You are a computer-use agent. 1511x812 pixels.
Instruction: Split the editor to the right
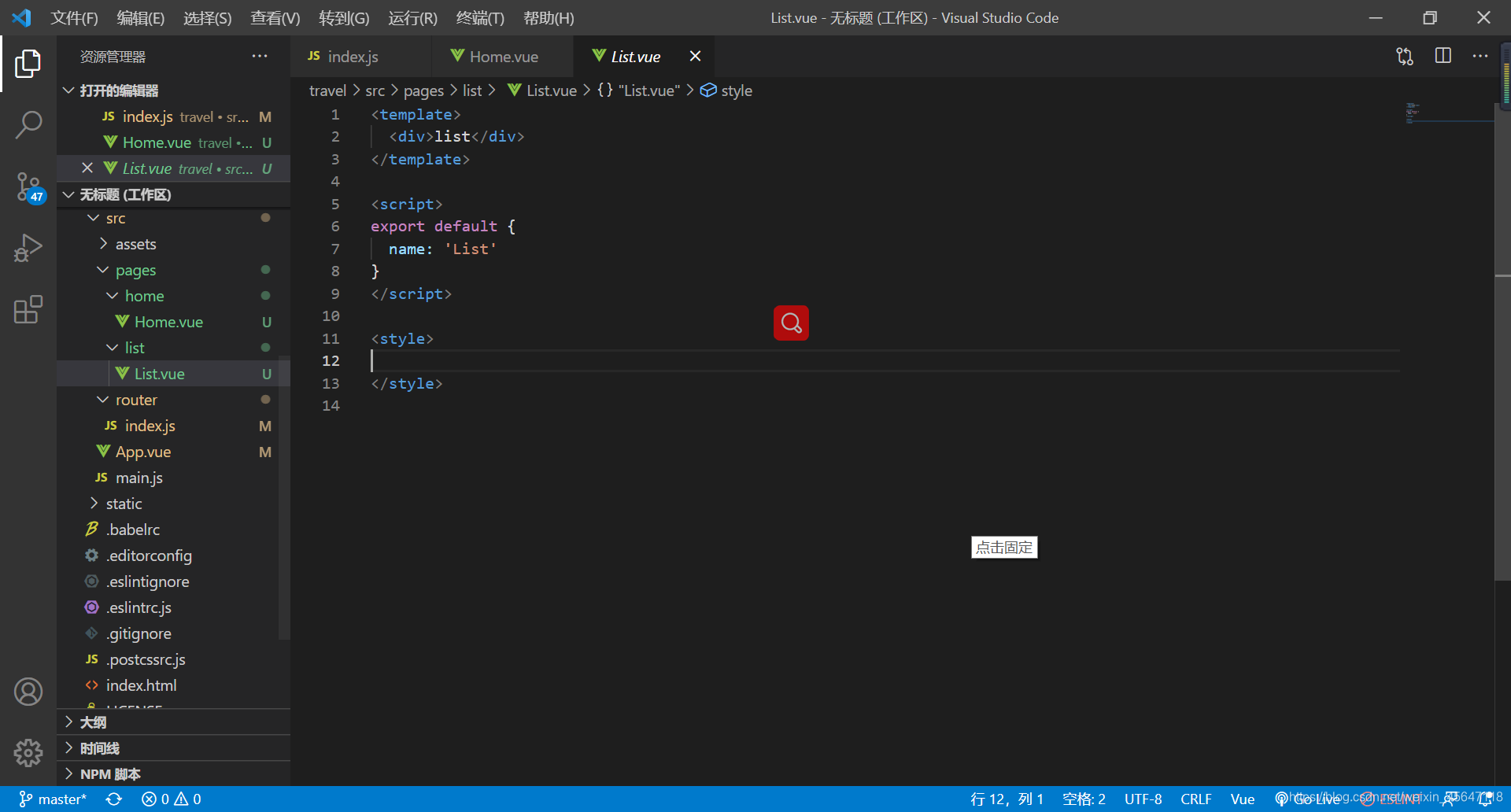[x=1443, y=56]
